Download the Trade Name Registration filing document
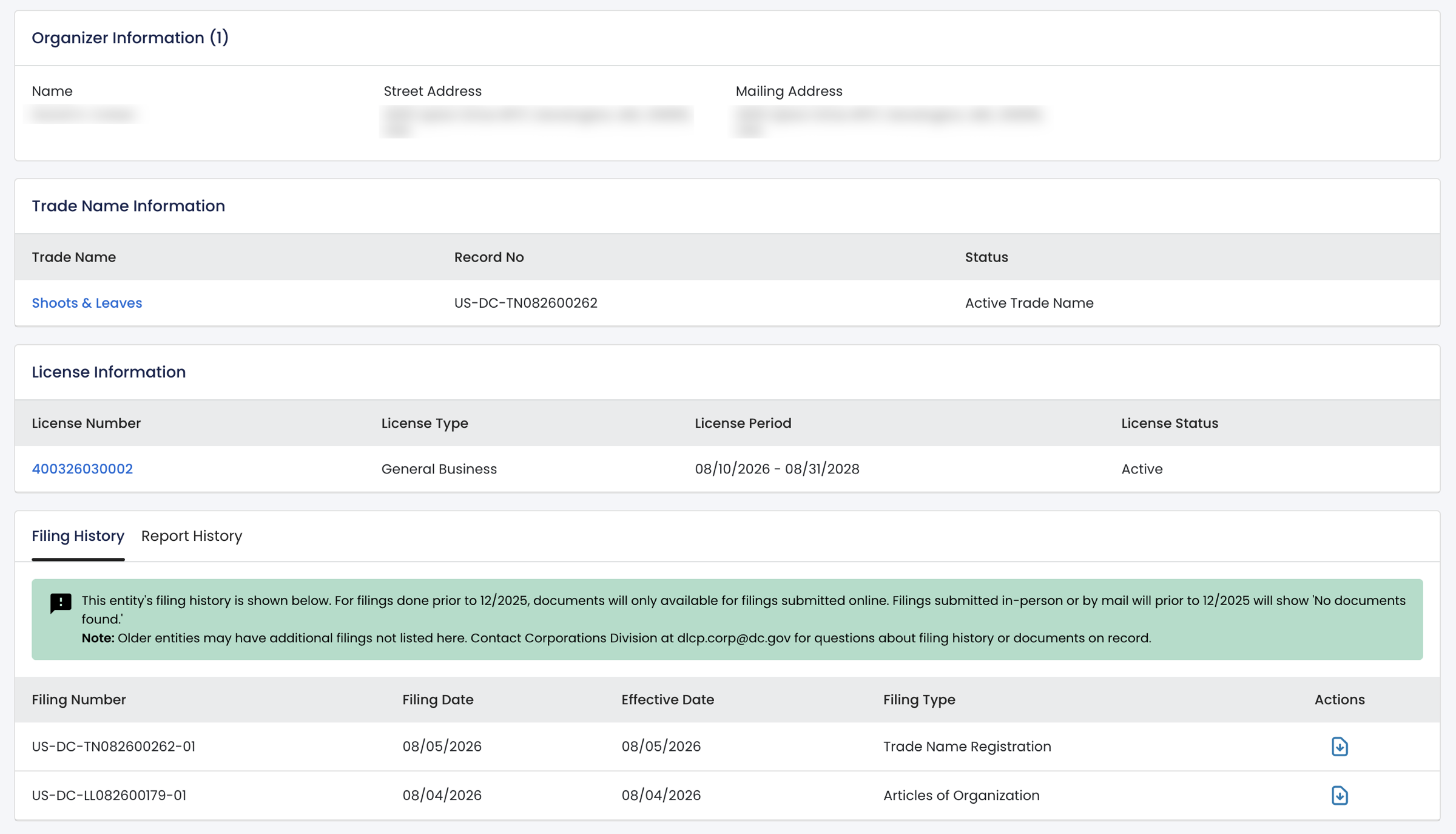The width and height of the screenshot is (1456, 834). 1340,746
